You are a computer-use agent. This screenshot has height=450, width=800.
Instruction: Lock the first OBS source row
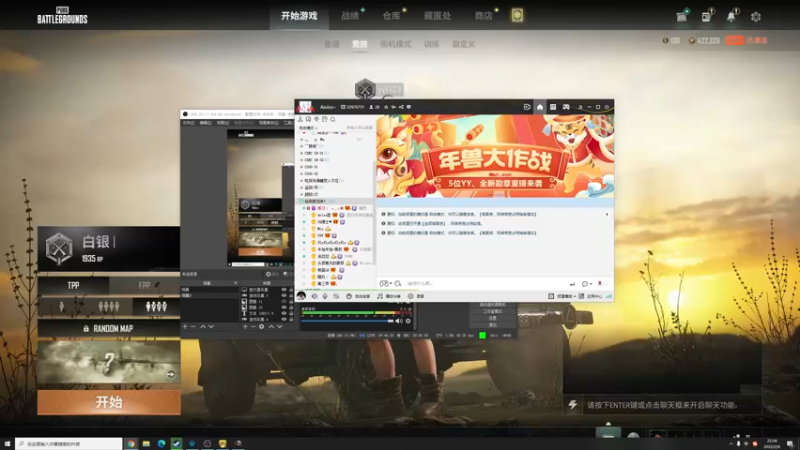tap(291, 289)
